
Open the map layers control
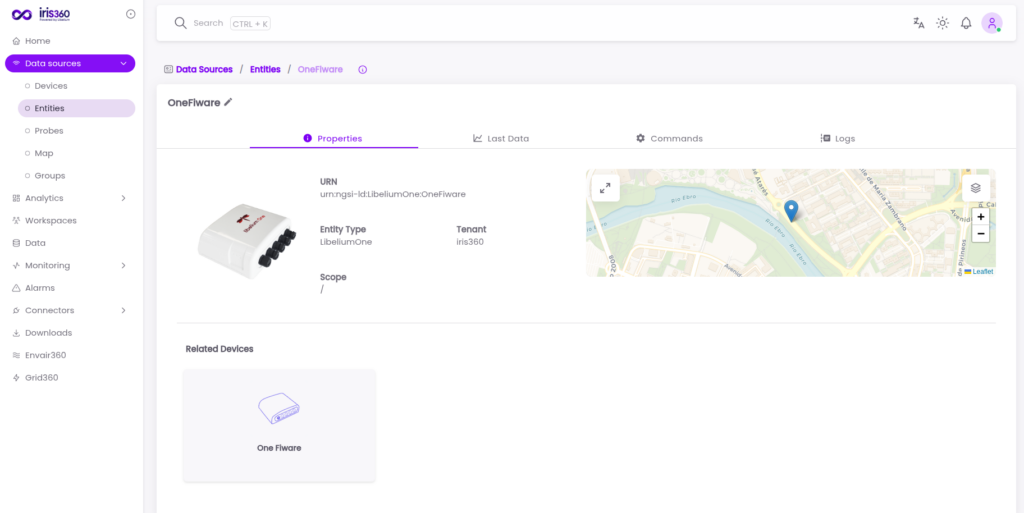(x=976, y=188)
